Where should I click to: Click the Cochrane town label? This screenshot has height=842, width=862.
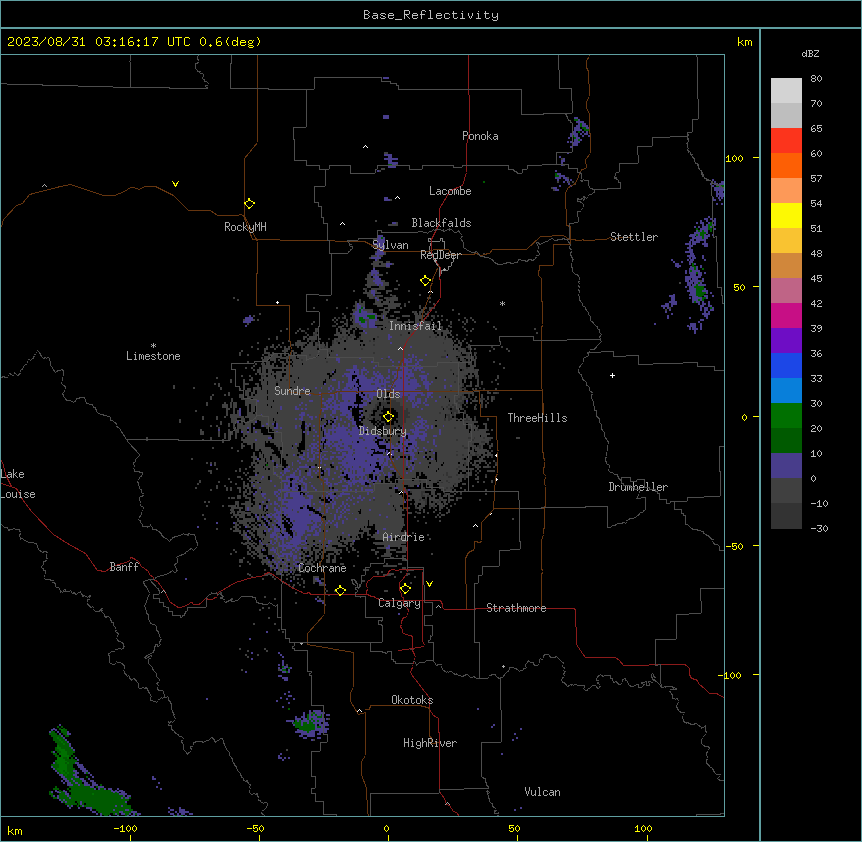pos(322,568)
